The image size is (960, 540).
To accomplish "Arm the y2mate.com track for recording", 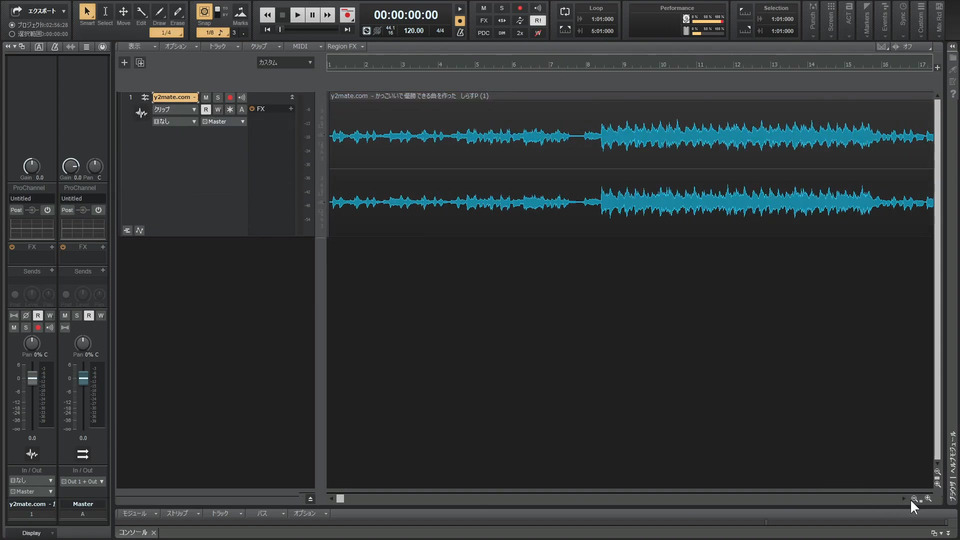I will tap(229, 97).
